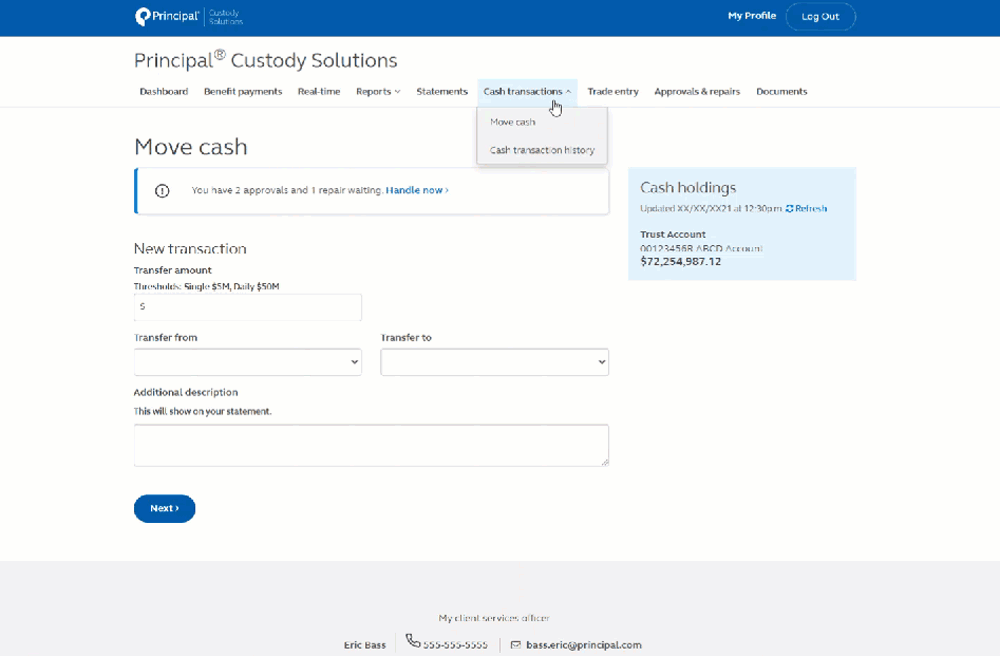
Task: Go to the Trade entry tab
Action: click(x=613, y=91)
